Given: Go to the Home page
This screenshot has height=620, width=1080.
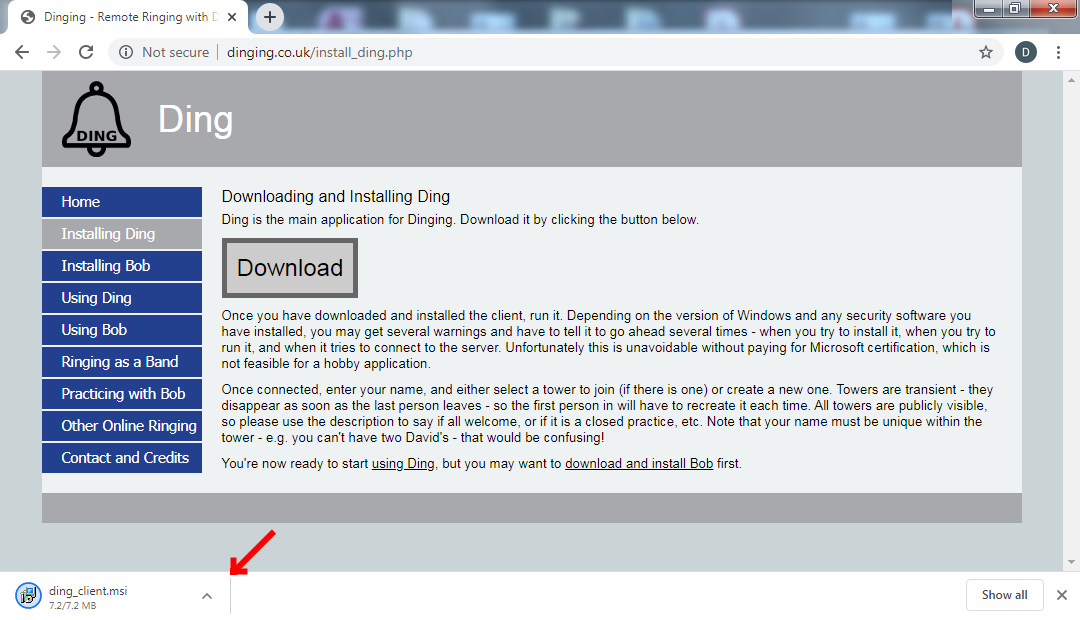Looking at the screenshot, I should [x=122, y=202].
